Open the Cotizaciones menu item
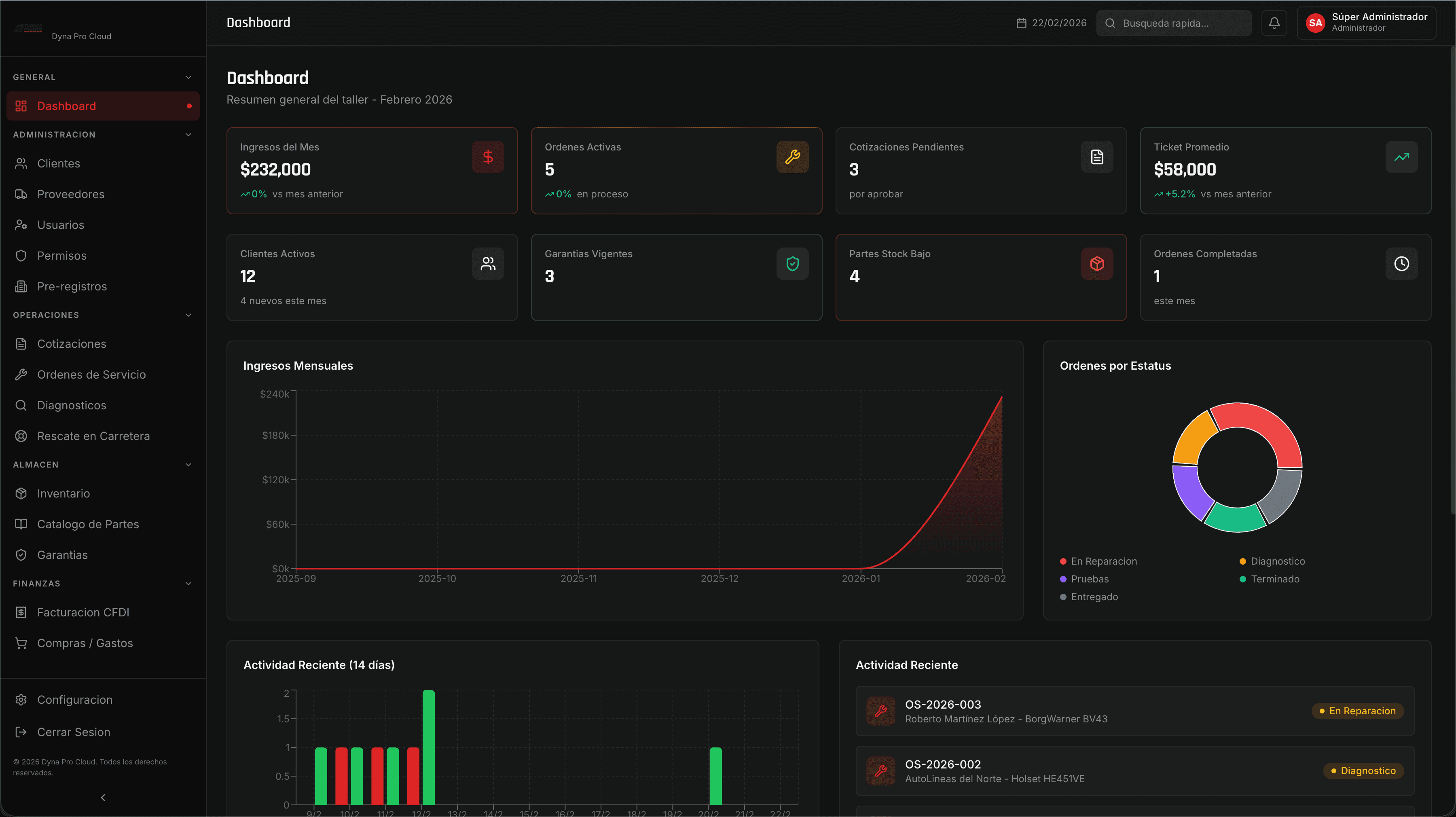1456x817 pixels. 72,343
